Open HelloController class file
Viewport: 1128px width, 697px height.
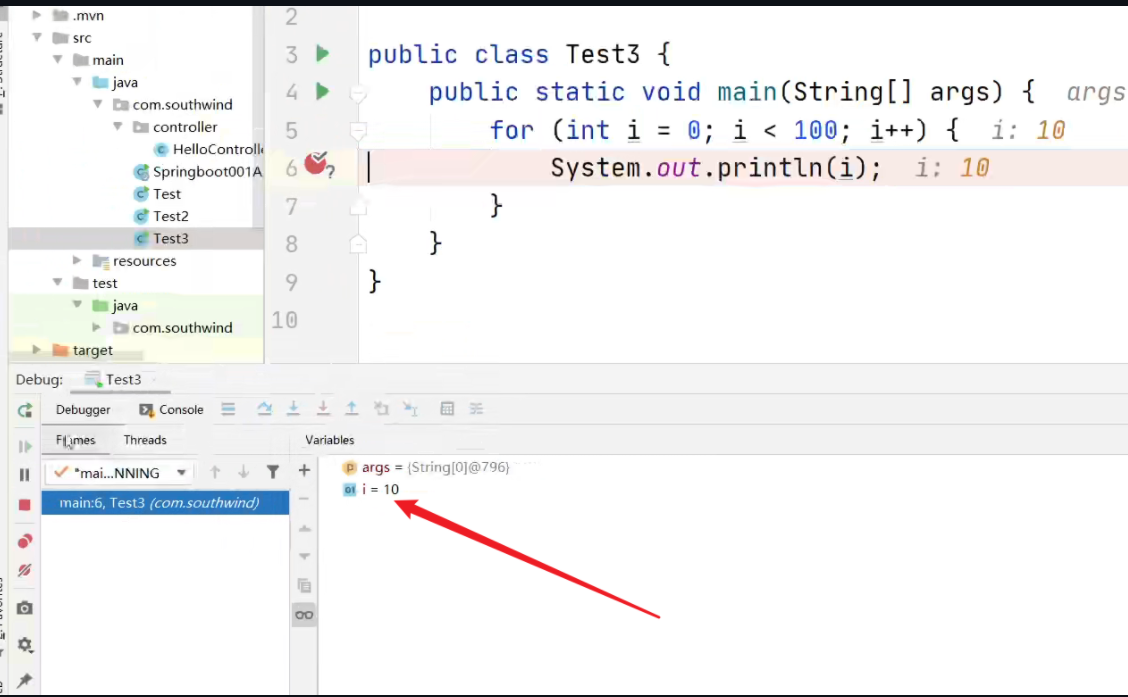tap(209, 149)
